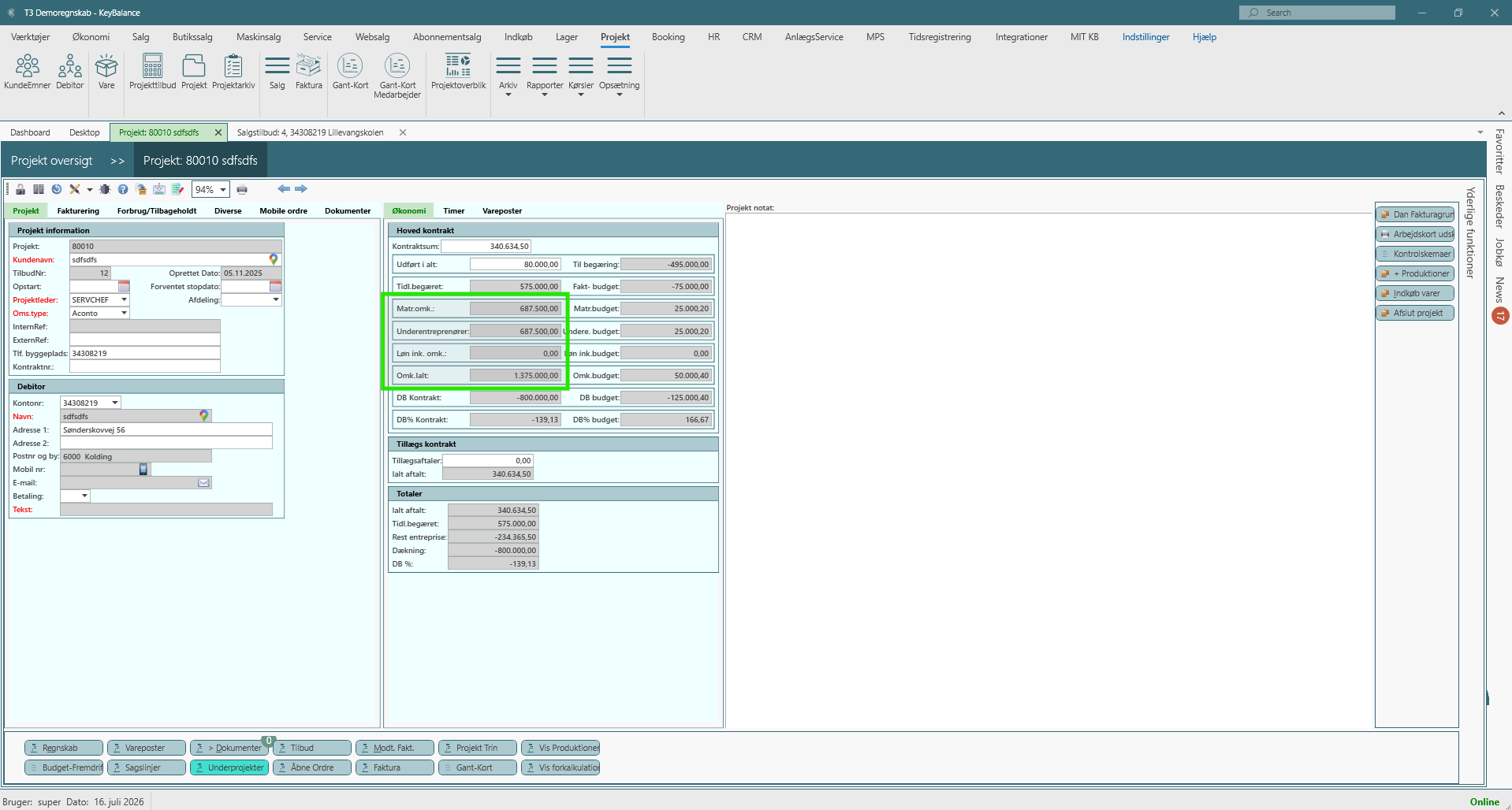Open the Gant-Kort chart icon

[350, 72]
